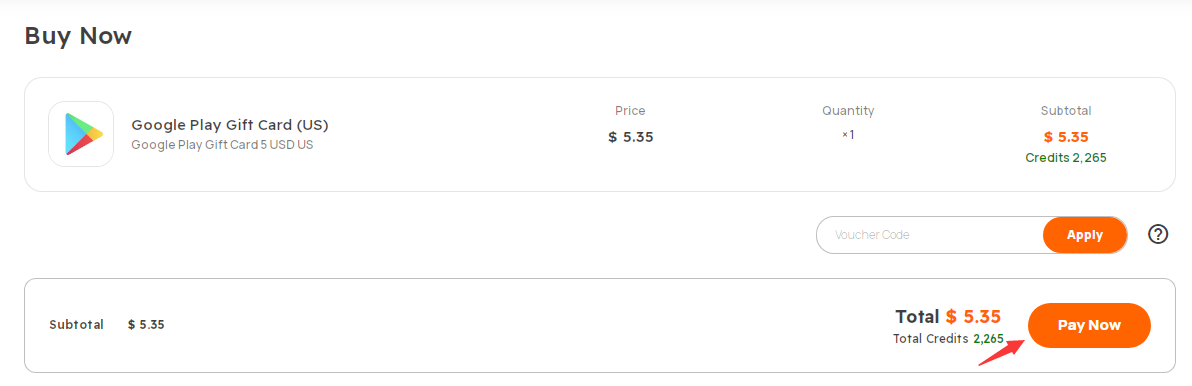This screenshot has width=1192, height=386.
Task: Select the Google Play Gift Card 5 USD US description
Action: click(x=223, y=144)
